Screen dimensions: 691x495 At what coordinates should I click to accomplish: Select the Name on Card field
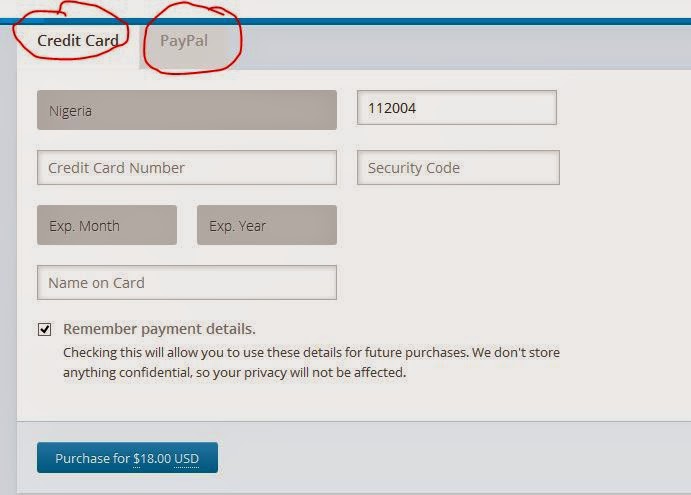[186, 283]
